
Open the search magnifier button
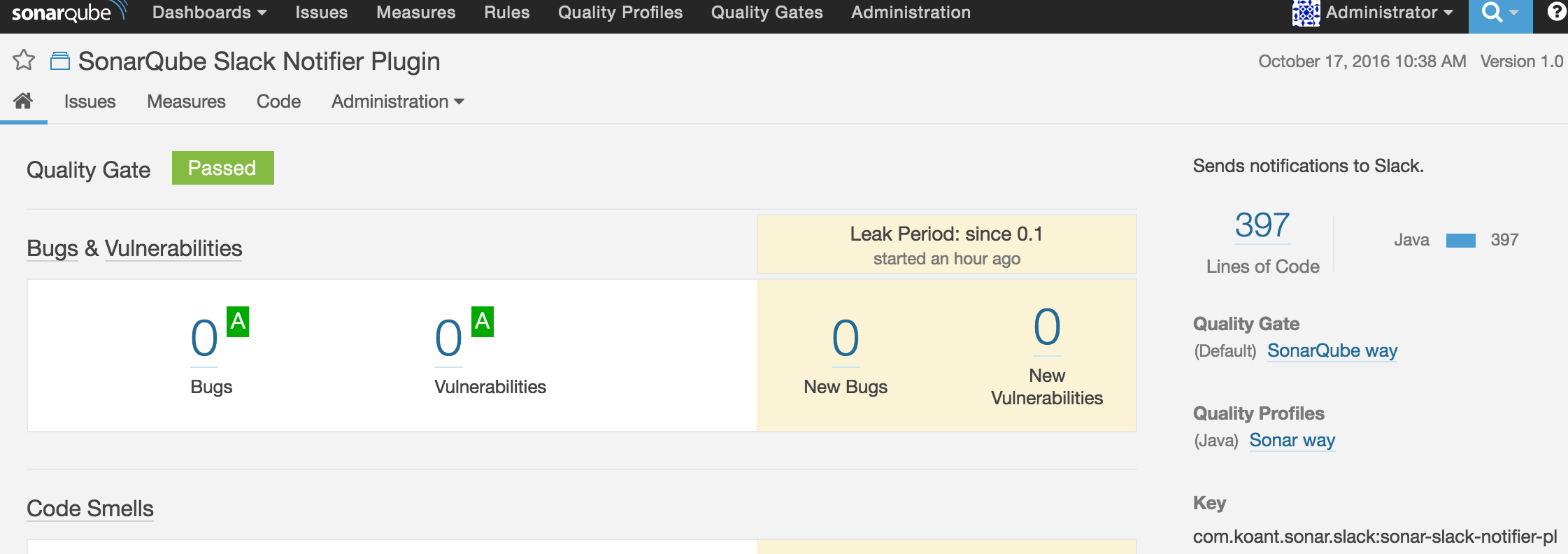[1500, 13]
